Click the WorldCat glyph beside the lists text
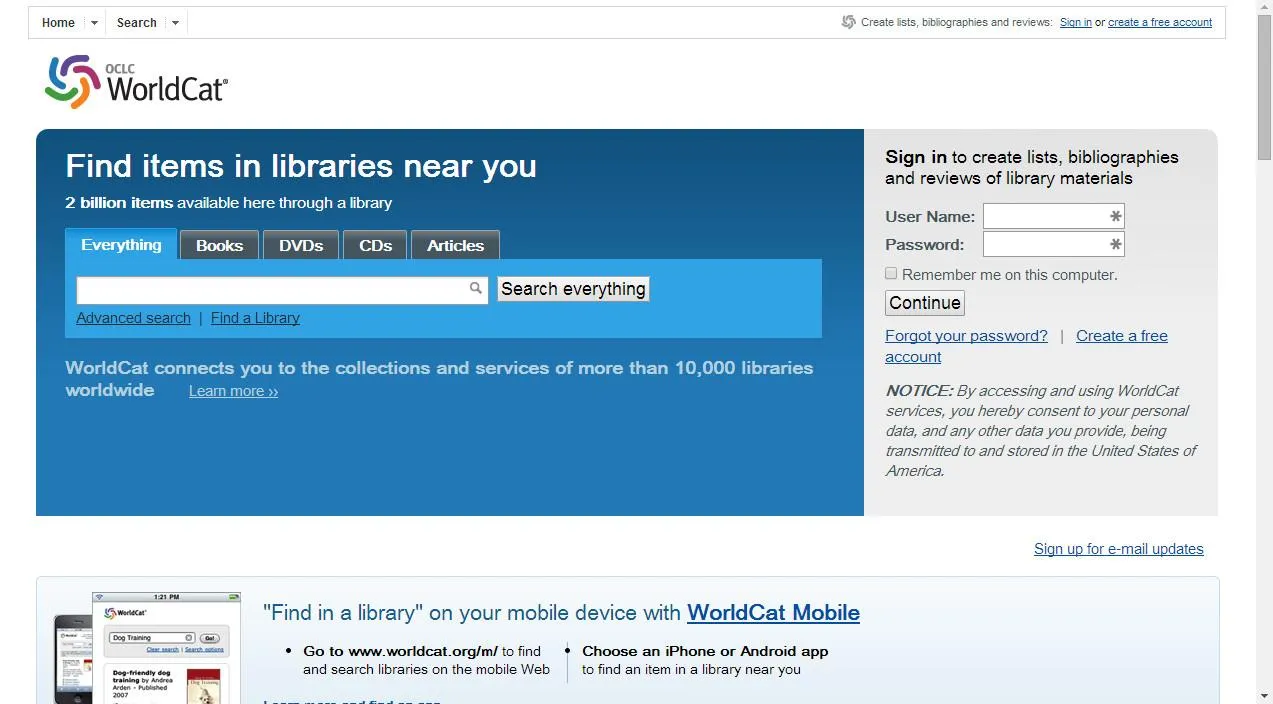Image resolution: width=1273 pixels, height=704 pixels. pyautogui.click(x=848, y=21)
